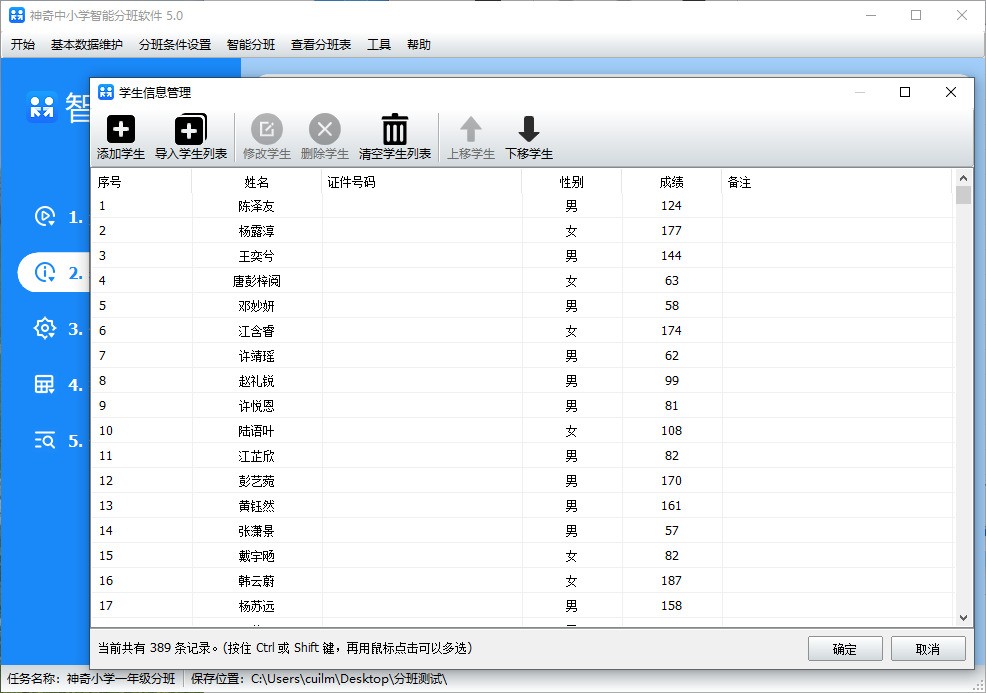Image resolution: width=986 pixels, height=693 pixels.
Task: Select student 许靖瑶 row
Action: [x=523, y=356]
